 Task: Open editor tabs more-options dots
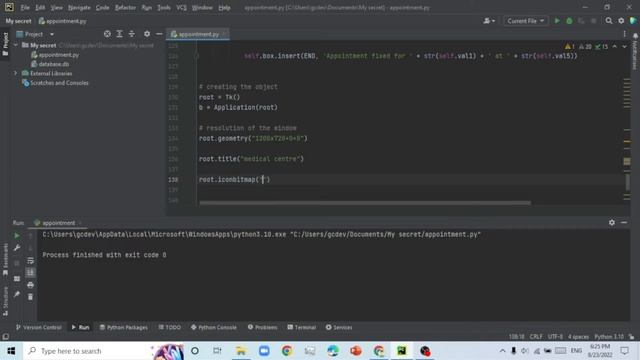624,34
